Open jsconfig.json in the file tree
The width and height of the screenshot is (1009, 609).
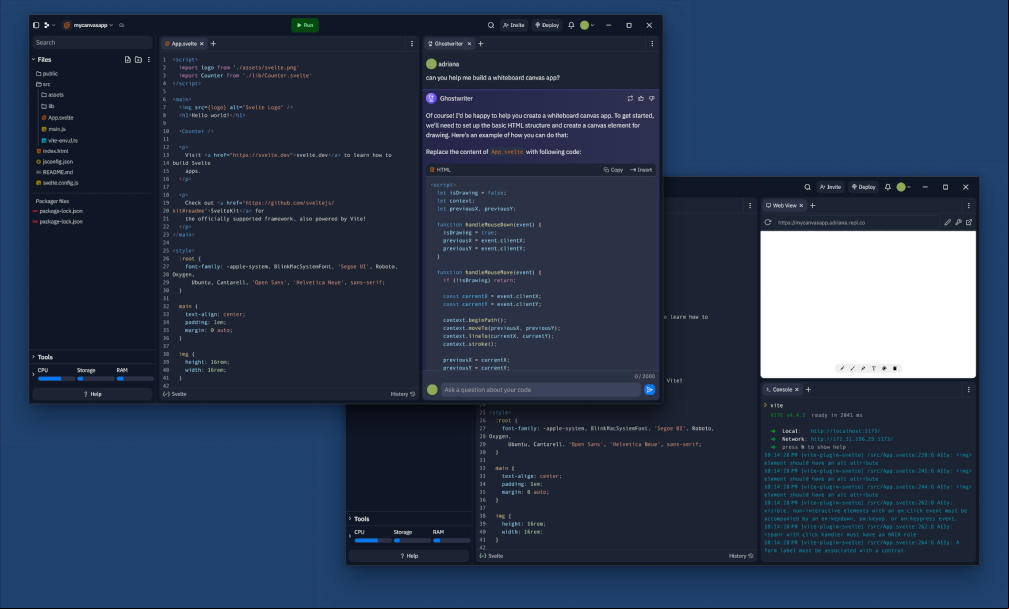pyautogui.click(x=55, y=162)
